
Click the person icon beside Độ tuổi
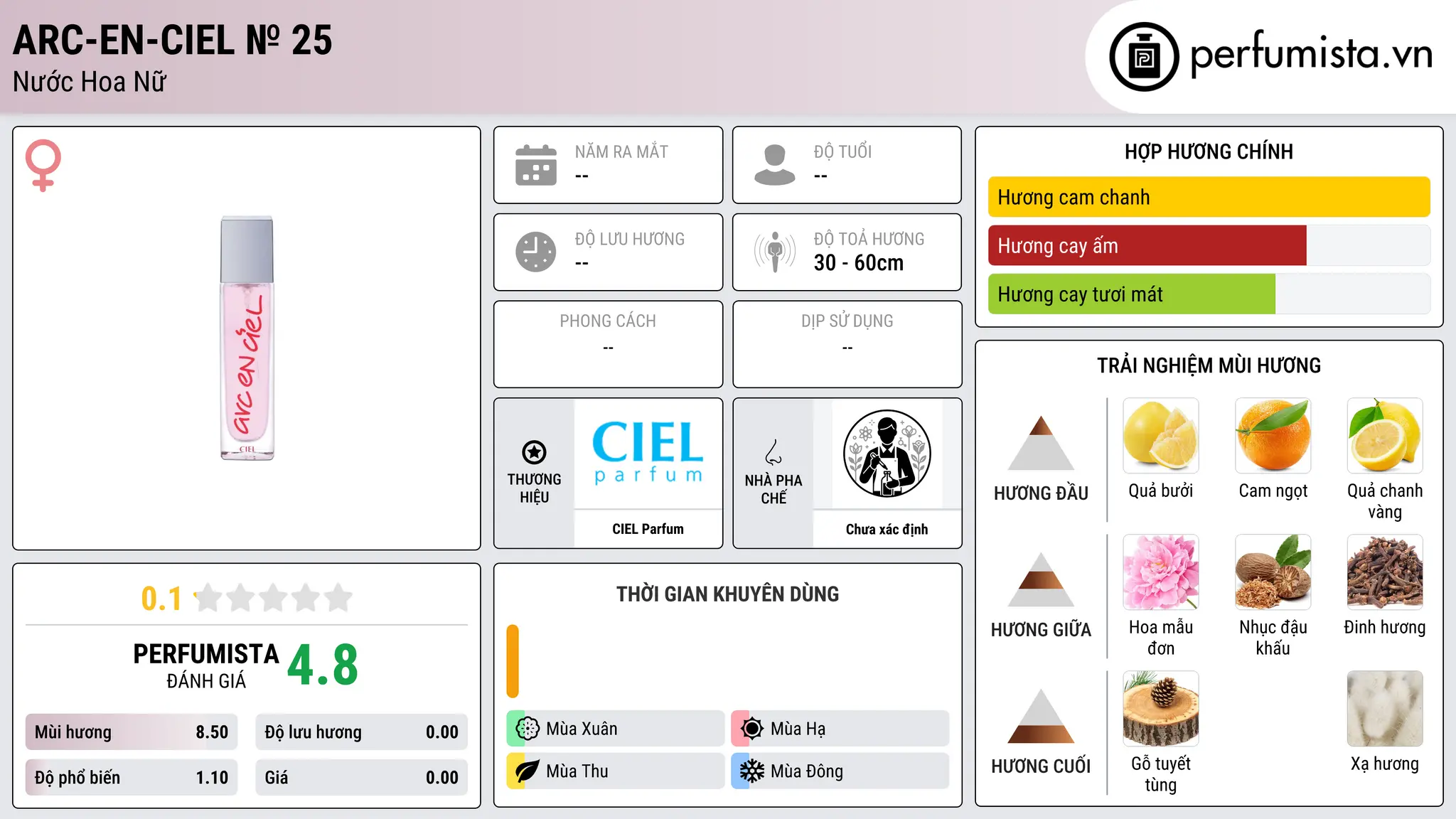click(x=775, y=165)
